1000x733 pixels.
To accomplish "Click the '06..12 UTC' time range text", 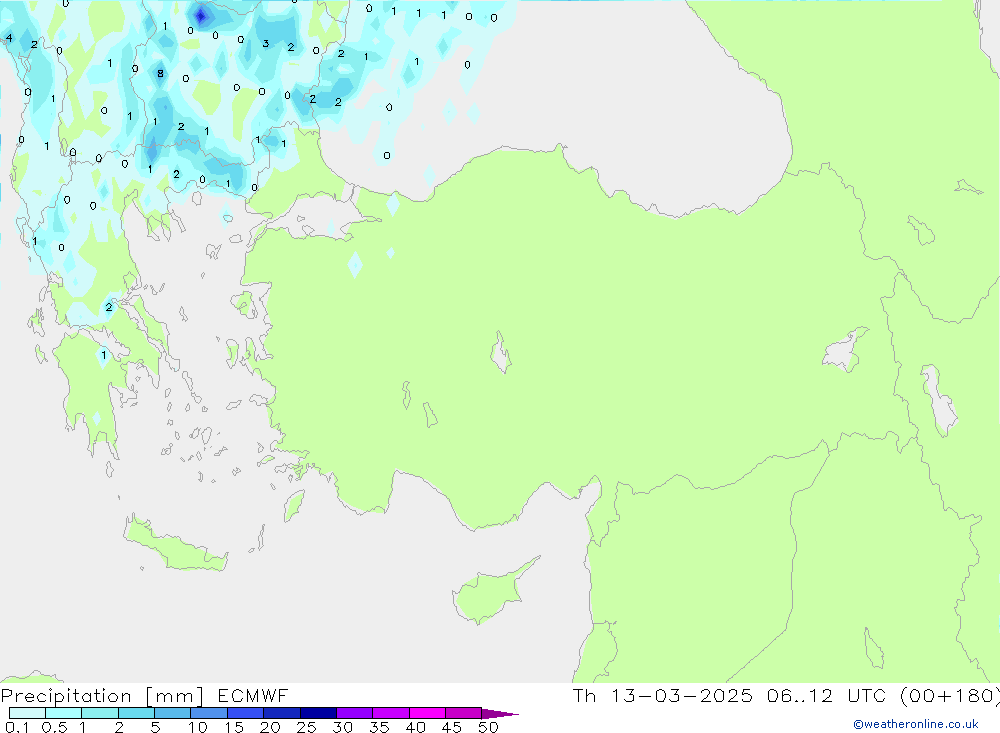I will click(829, 696).
